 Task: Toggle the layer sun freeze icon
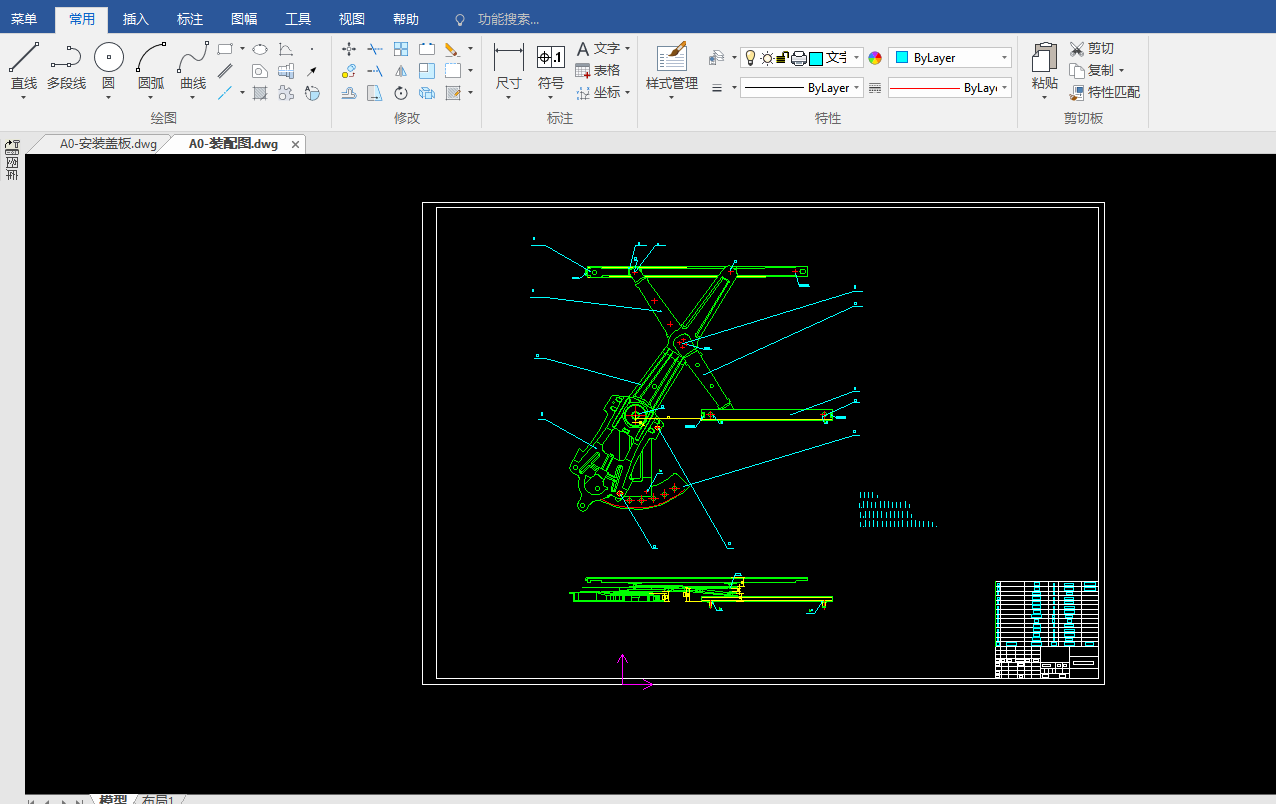click(767, 58)
